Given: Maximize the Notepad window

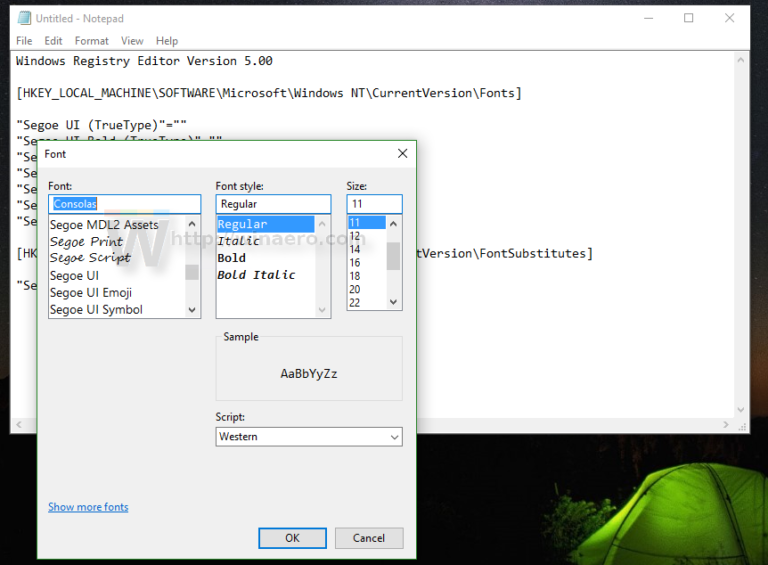Looking at the screenshot, I should pos(689,19).
